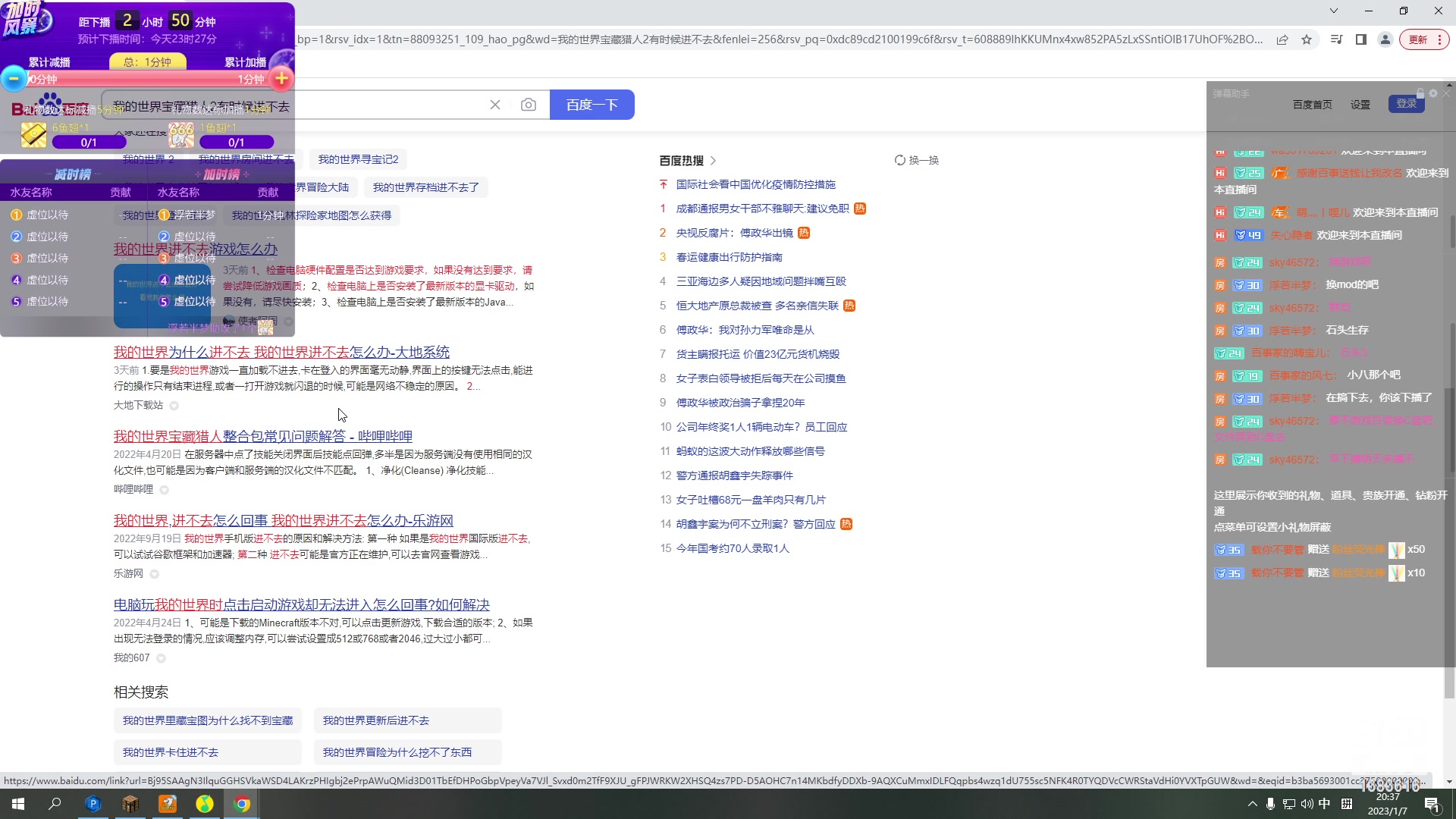Open result 电脑玩我的世界时点击启动游戏却无法进入
Image resolution: width=1456 pixels, height=819 pixels.
[302, 604]
